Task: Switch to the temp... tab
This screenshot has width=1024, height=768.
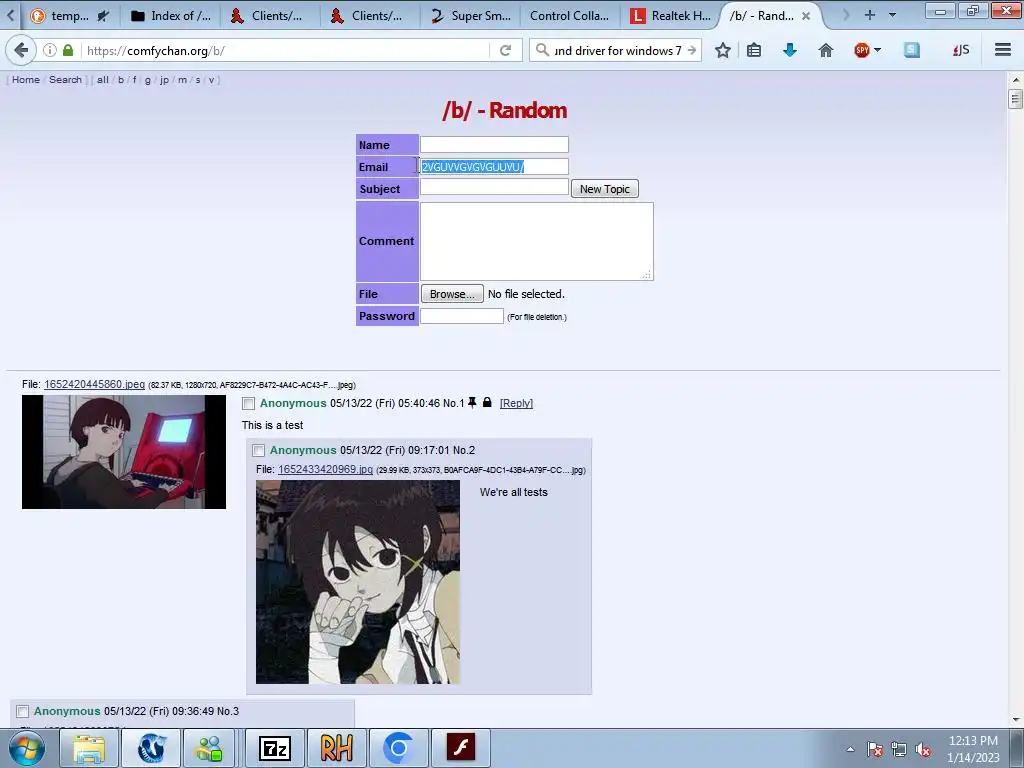Action: click(x=70, y=16)
